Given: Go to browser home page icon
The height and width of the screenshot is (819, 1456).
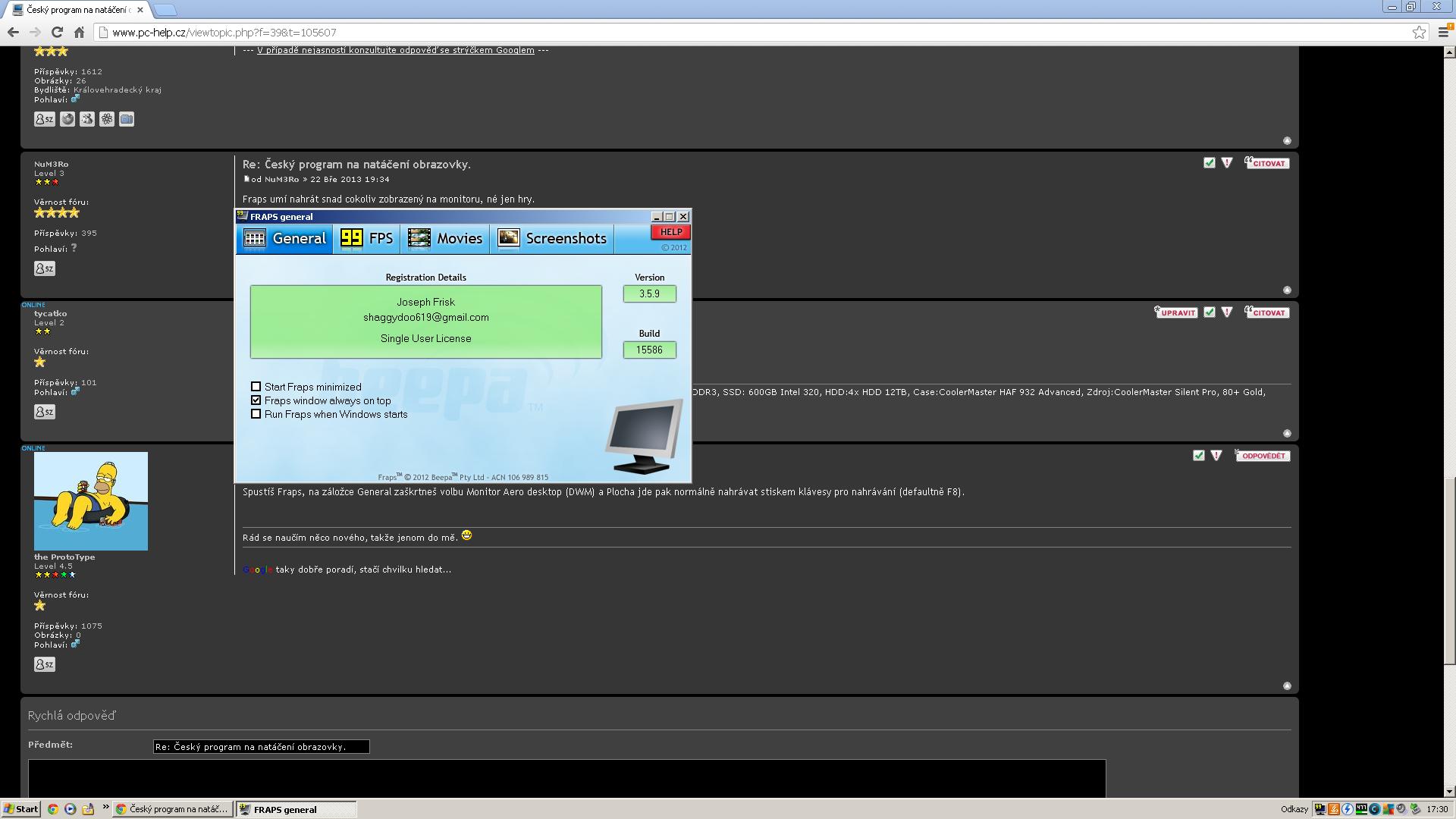Looking at the screenshot, I should 79,32.
